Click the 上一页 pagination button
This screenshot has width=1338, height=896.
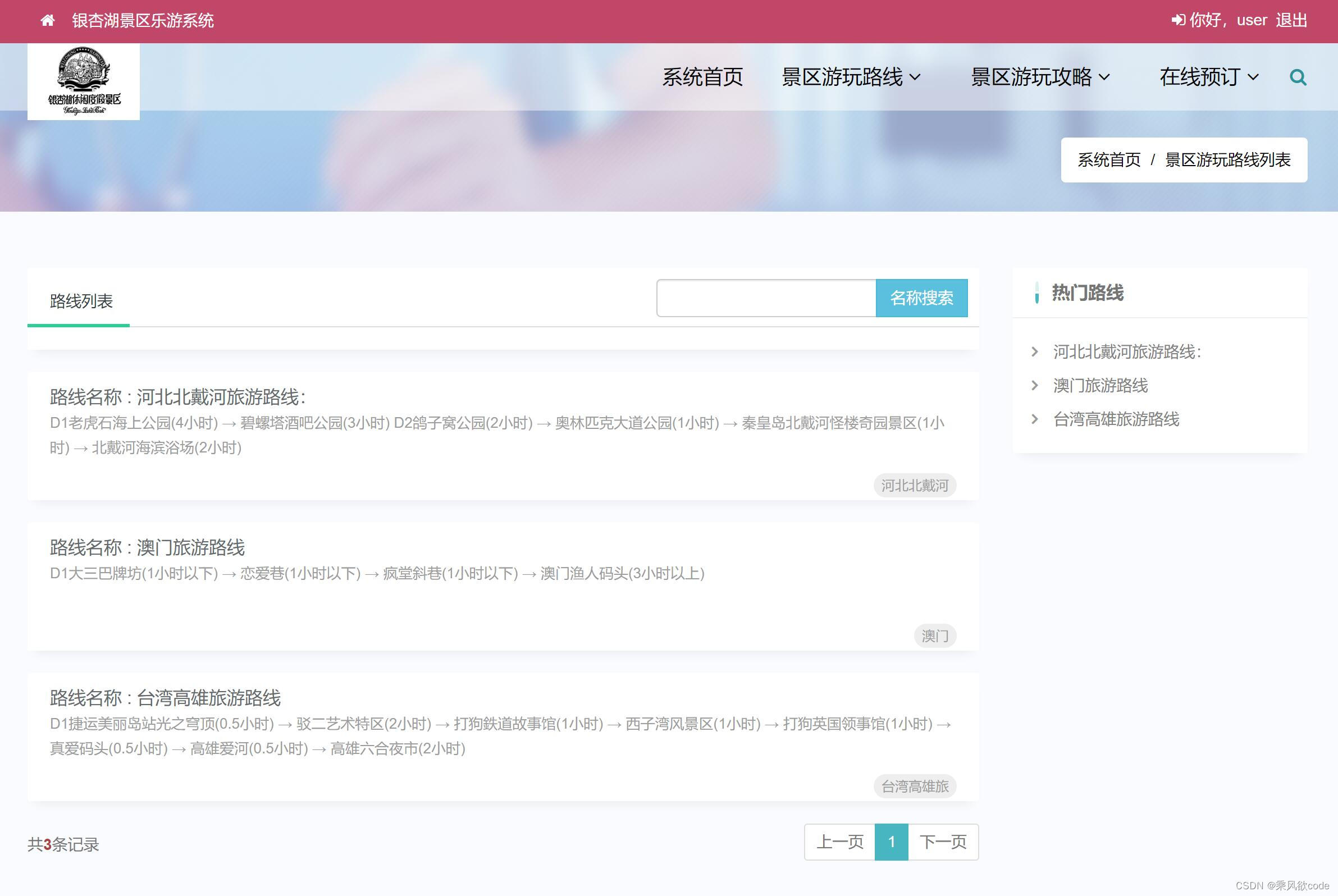point(839,842)
